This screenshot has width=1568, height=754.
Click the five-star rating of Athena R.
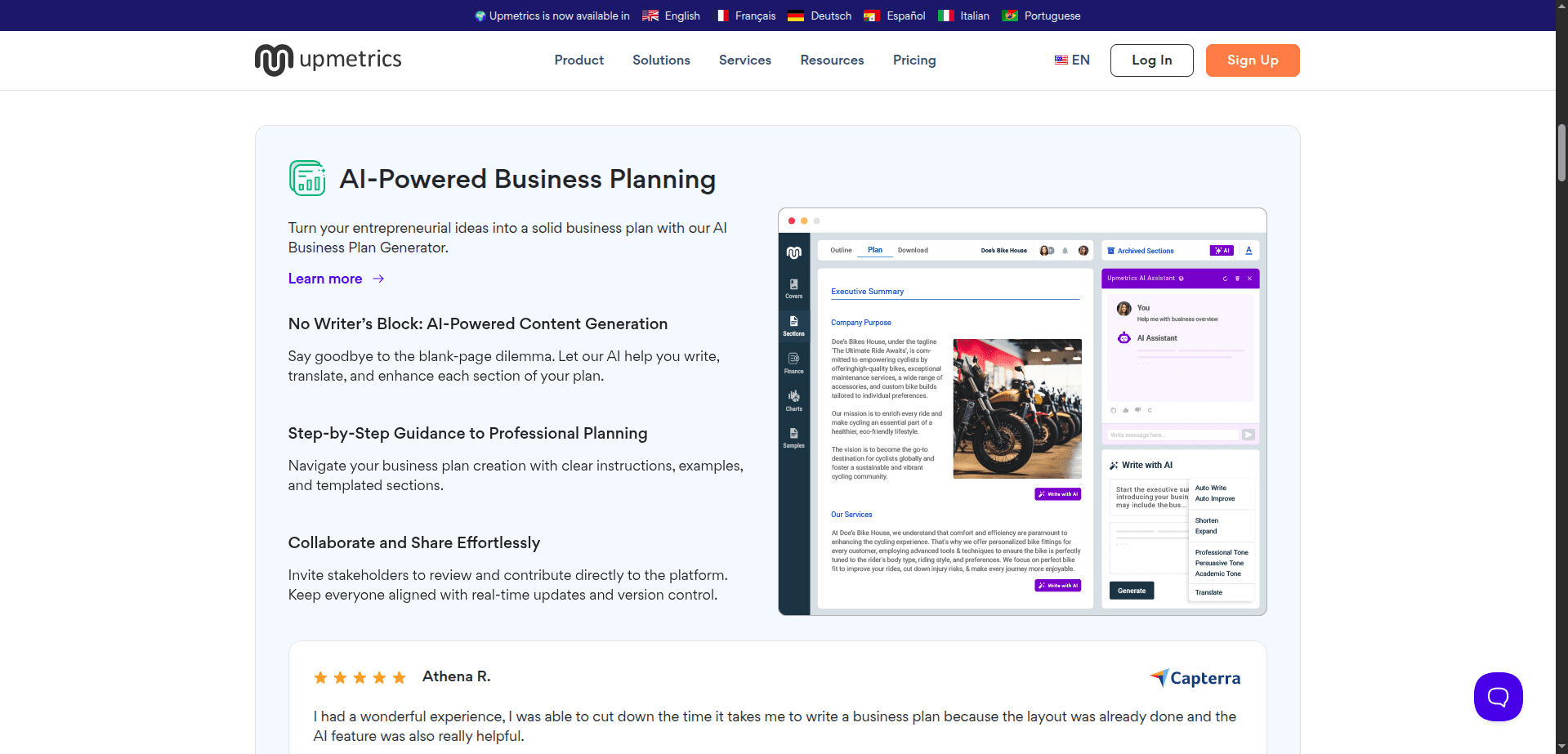coord(360,677)
